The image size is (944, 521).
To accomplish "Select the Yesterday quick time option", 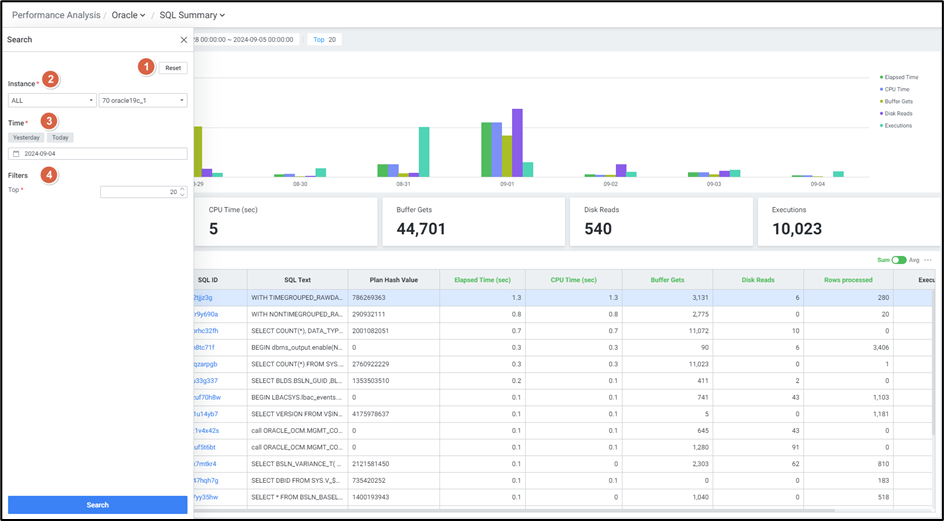I will pos(26,137).
